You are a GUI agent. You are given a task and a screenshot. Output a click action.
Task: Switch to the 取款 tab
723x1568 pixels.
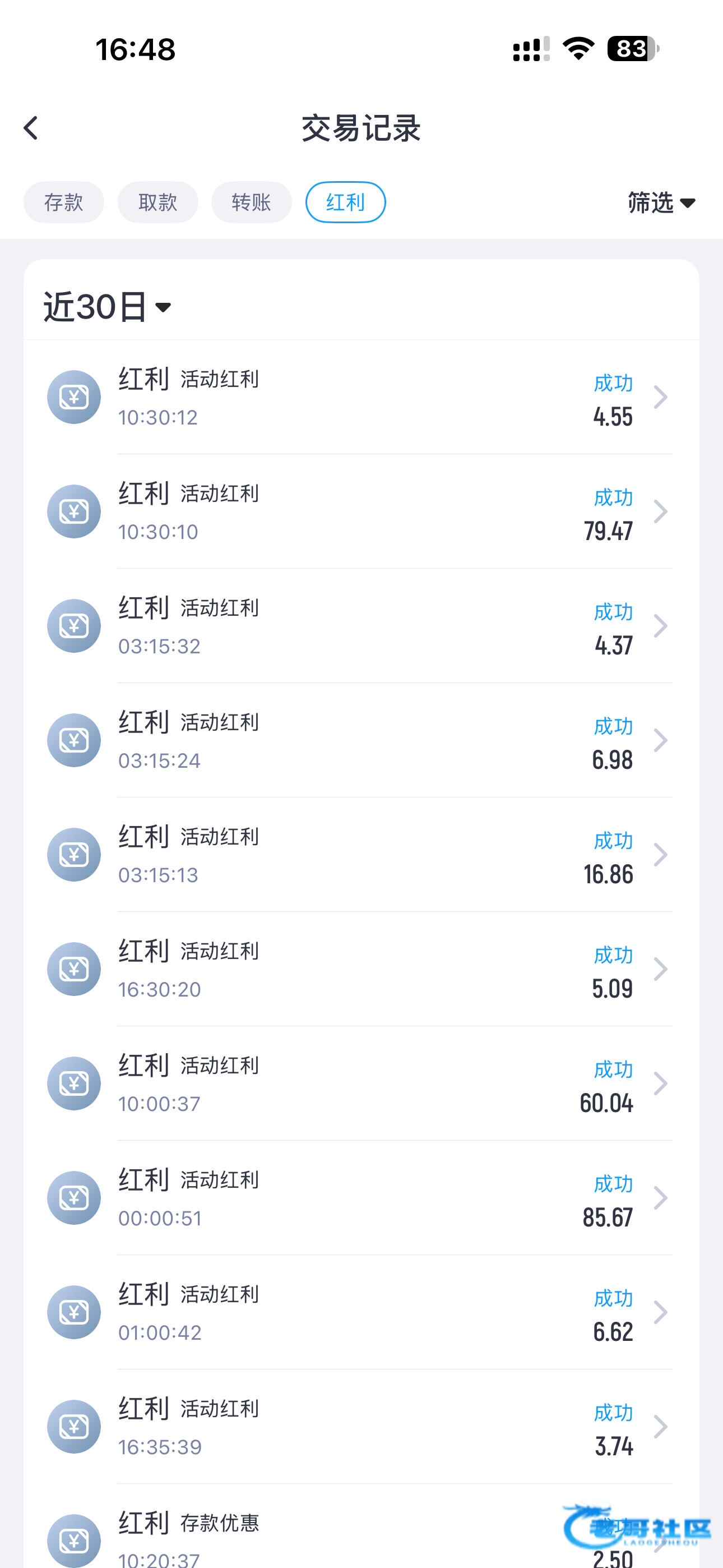coord(157,202)
